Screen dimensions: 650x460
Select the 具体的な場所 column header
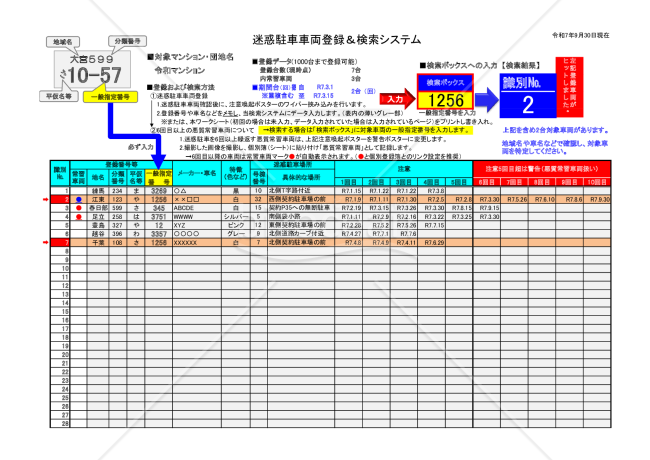coord(301,177)
